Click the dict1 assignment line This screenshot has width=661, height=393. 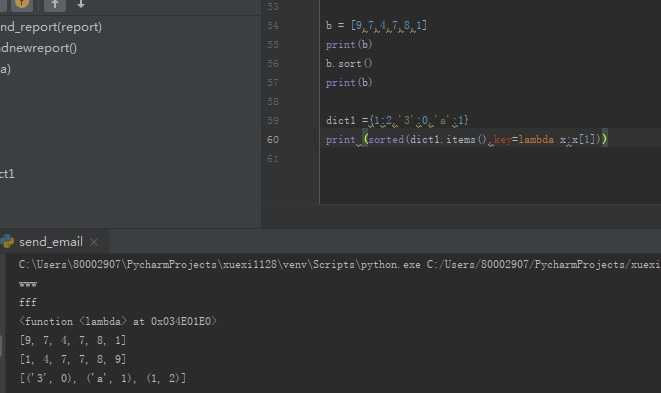(397, 121)
